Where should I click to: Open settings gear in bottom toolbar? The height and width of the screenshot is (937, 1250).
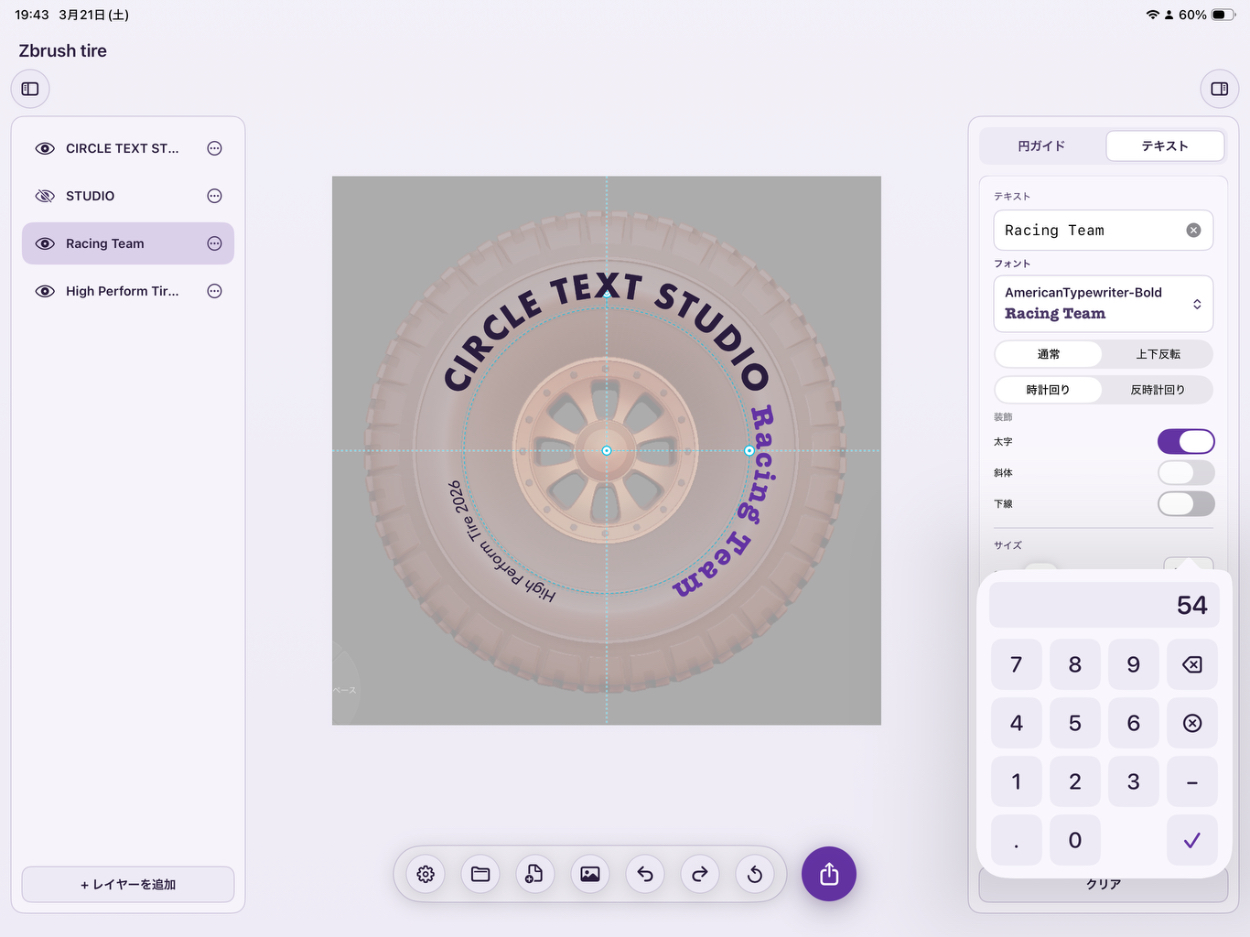tap(425, 874)
